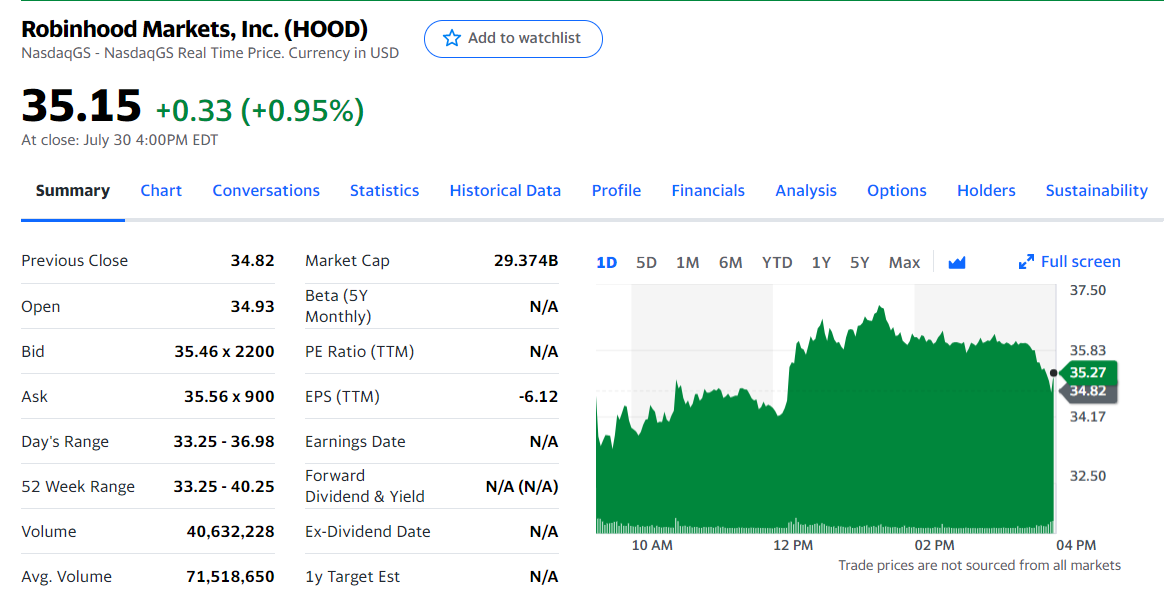Switch chart range to 6M
The width and height of the screenshot is (1164, 603).
point(730,262)
